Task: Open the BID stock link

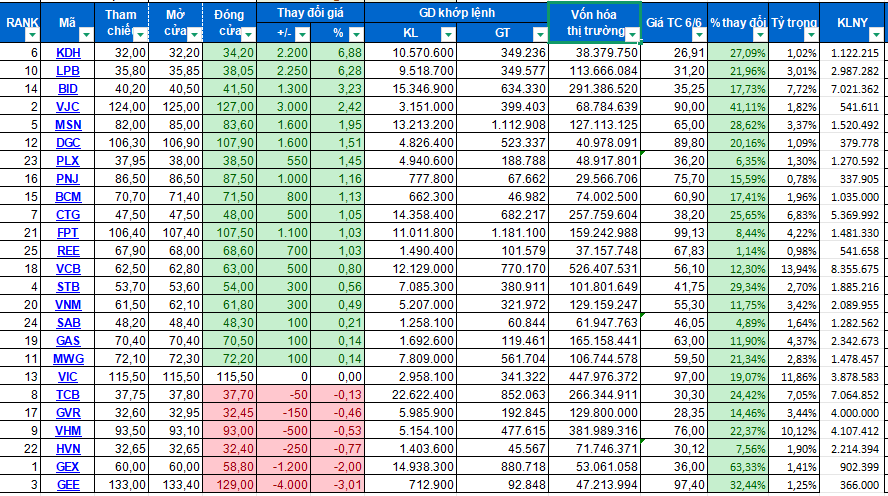Action: pyautogui.click(x=68, y=89)
